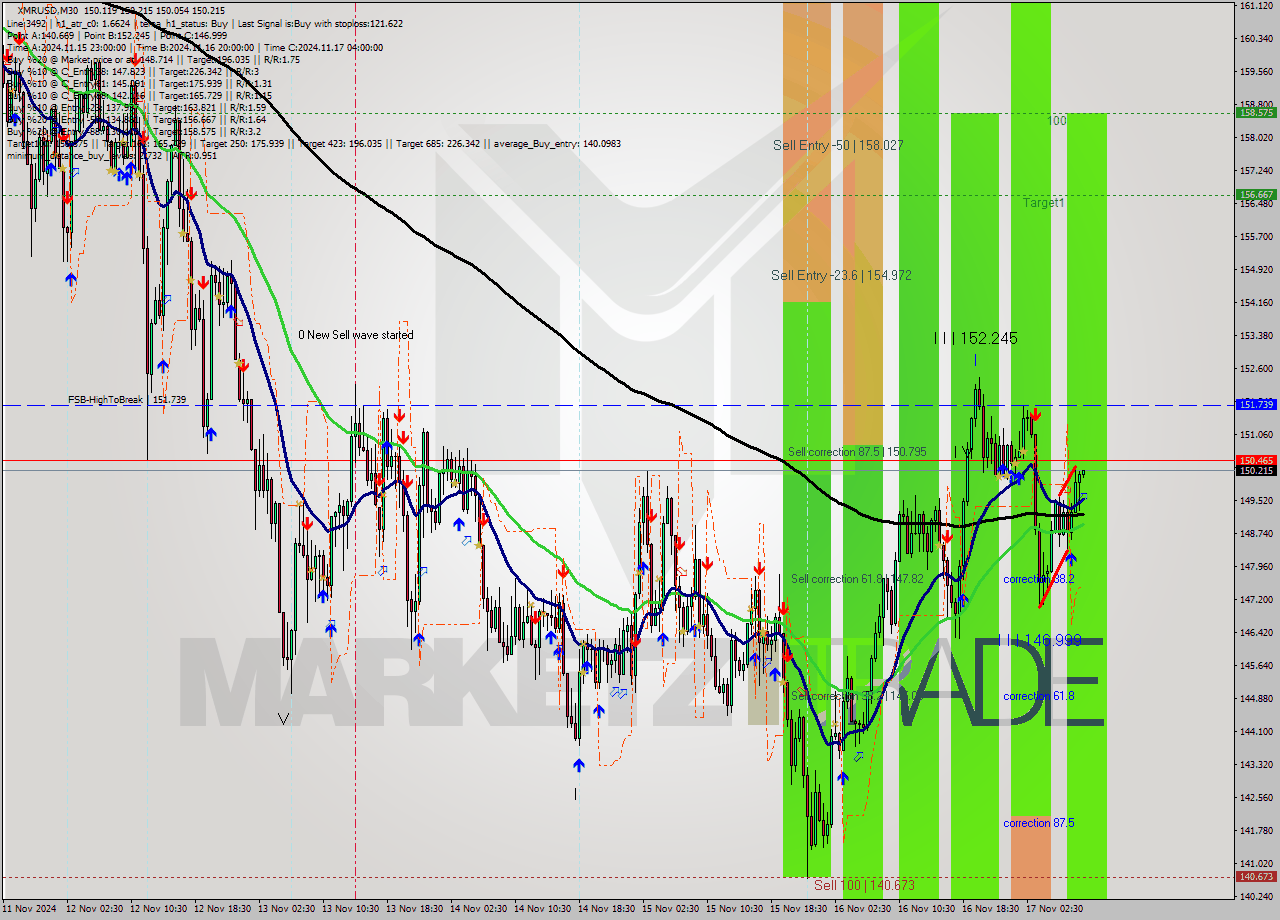
Task: Click the '16 Nov 18:30' time label
Action: (990, 909)
